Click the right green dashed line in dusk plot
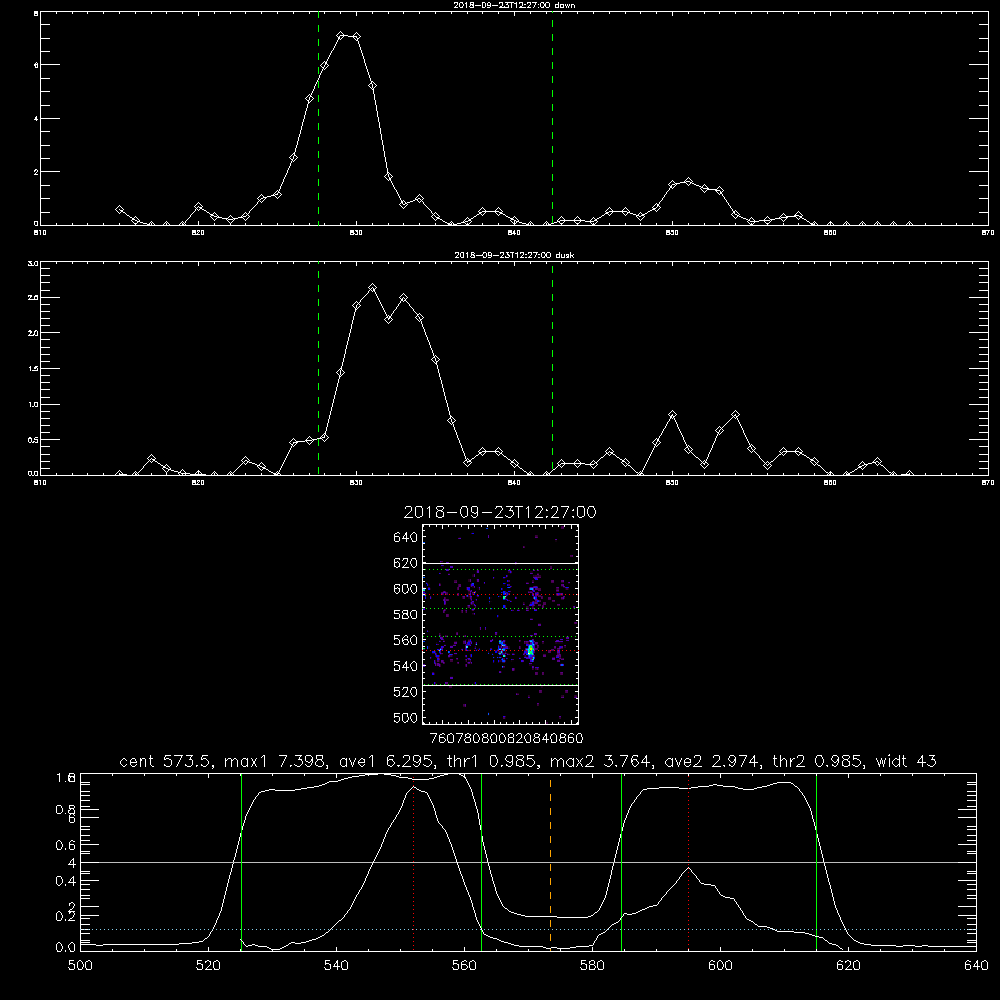The image size is (1000, 1000). pos(552,368)
